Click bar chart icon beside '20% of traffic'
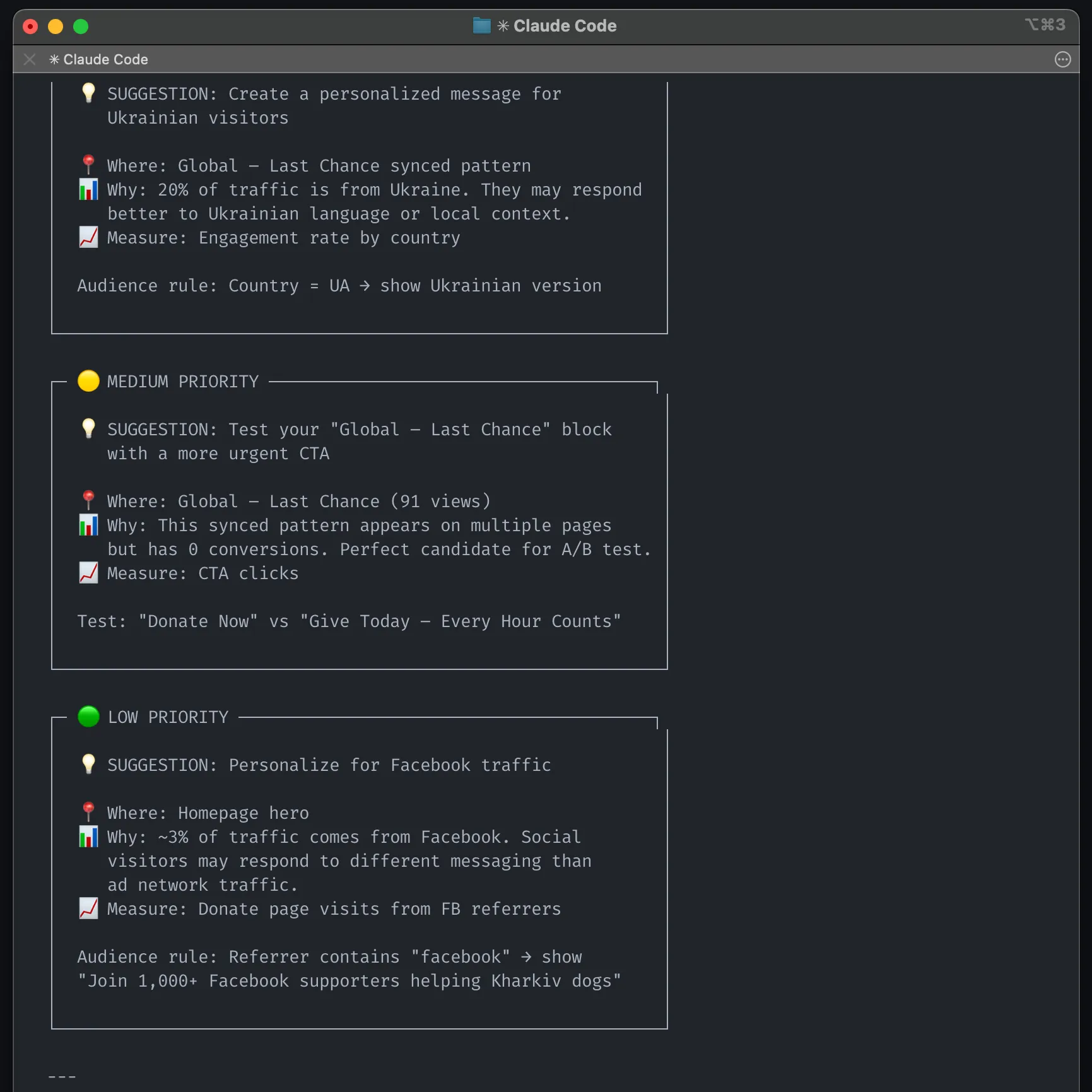The height and width of the screenshot is (1092, 1092). (88, 189)
